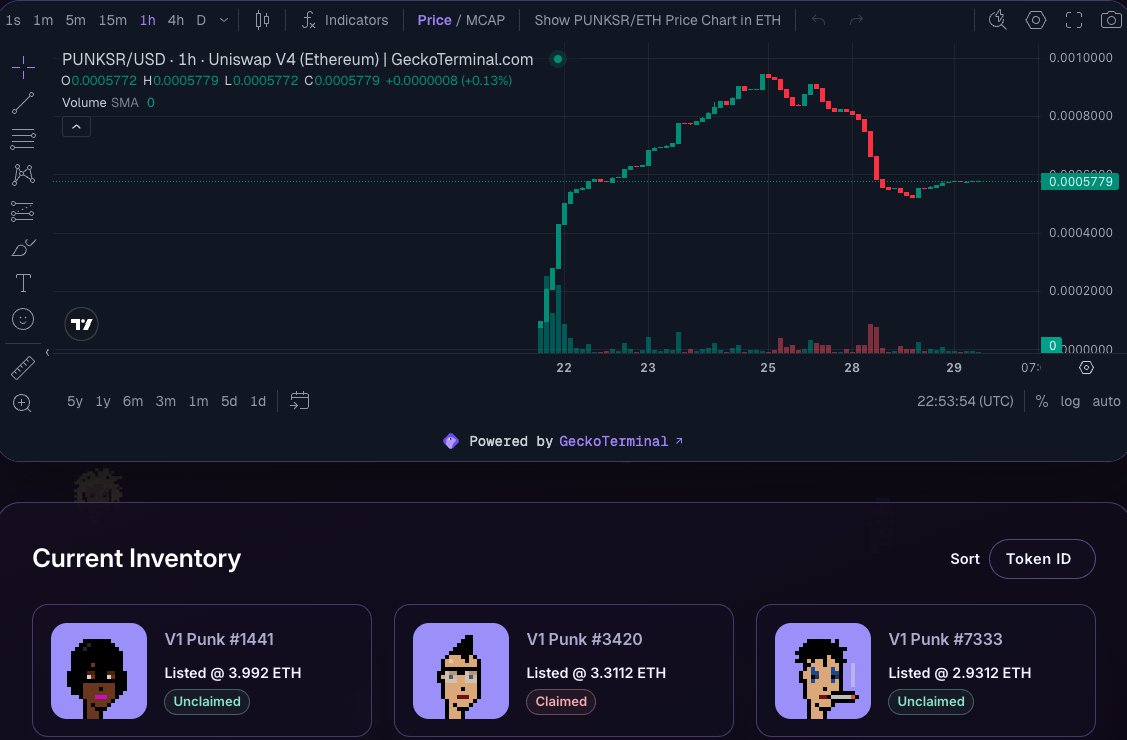Click the Unclaimed badge on Punk #1441
The width and height of the screenshot is (1127, 740).
[207, 701]
